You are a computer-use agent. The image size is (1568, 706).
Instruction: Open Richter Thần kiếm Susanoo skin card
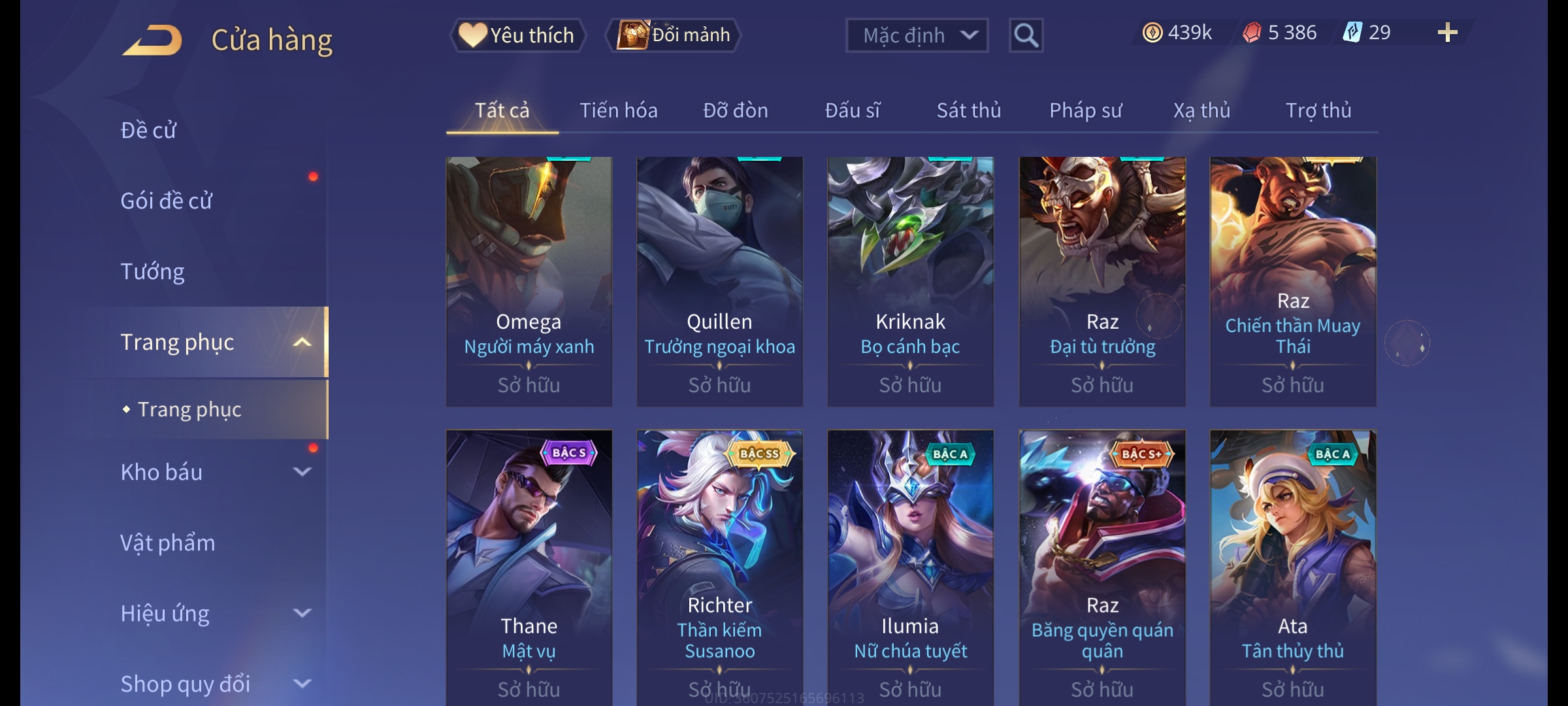point(719,567)
